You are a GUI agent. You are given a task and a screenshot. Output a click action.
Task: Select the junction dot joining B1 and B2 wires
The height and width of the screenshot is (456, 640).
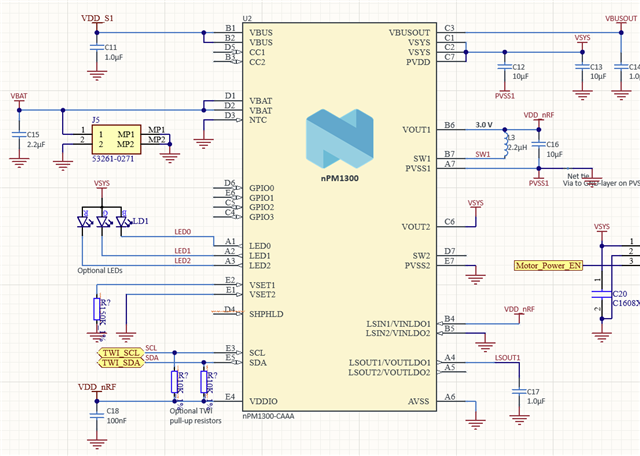[x=203, y=33]
